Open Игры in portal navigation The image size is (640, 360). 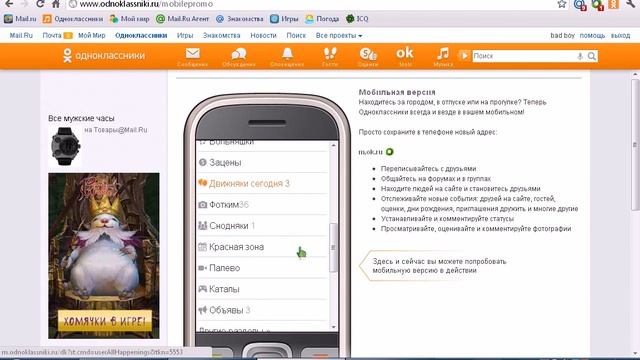185,36
